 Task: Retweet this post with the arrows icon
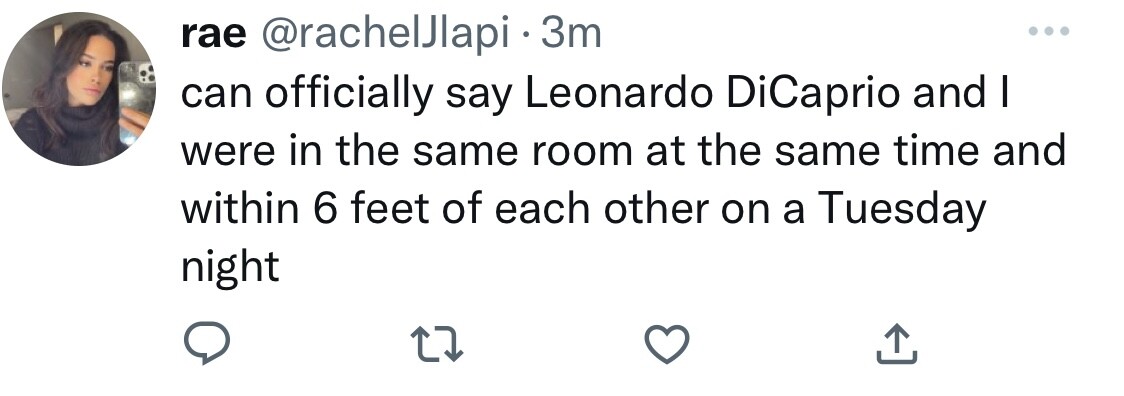pyautogui.click(x=436, y=344)
